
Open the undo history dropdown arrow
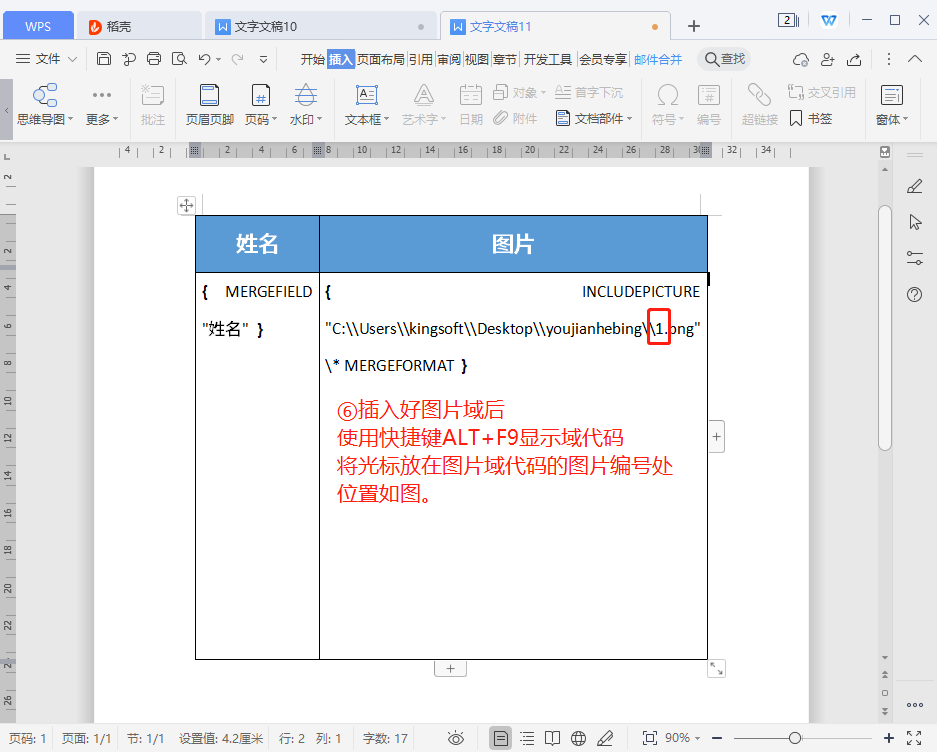point(219,59)
